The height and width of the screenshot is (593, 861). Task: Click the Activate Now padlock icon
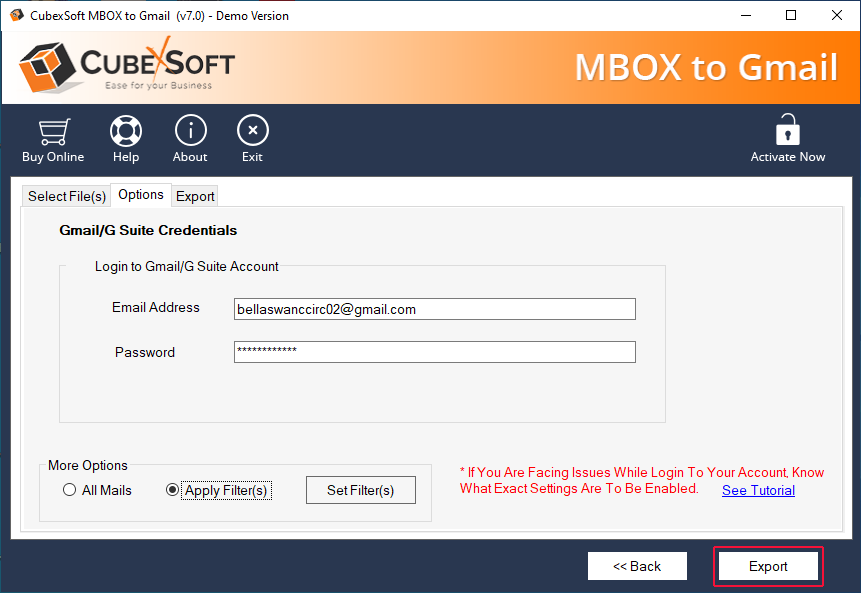tap(788, 131)
